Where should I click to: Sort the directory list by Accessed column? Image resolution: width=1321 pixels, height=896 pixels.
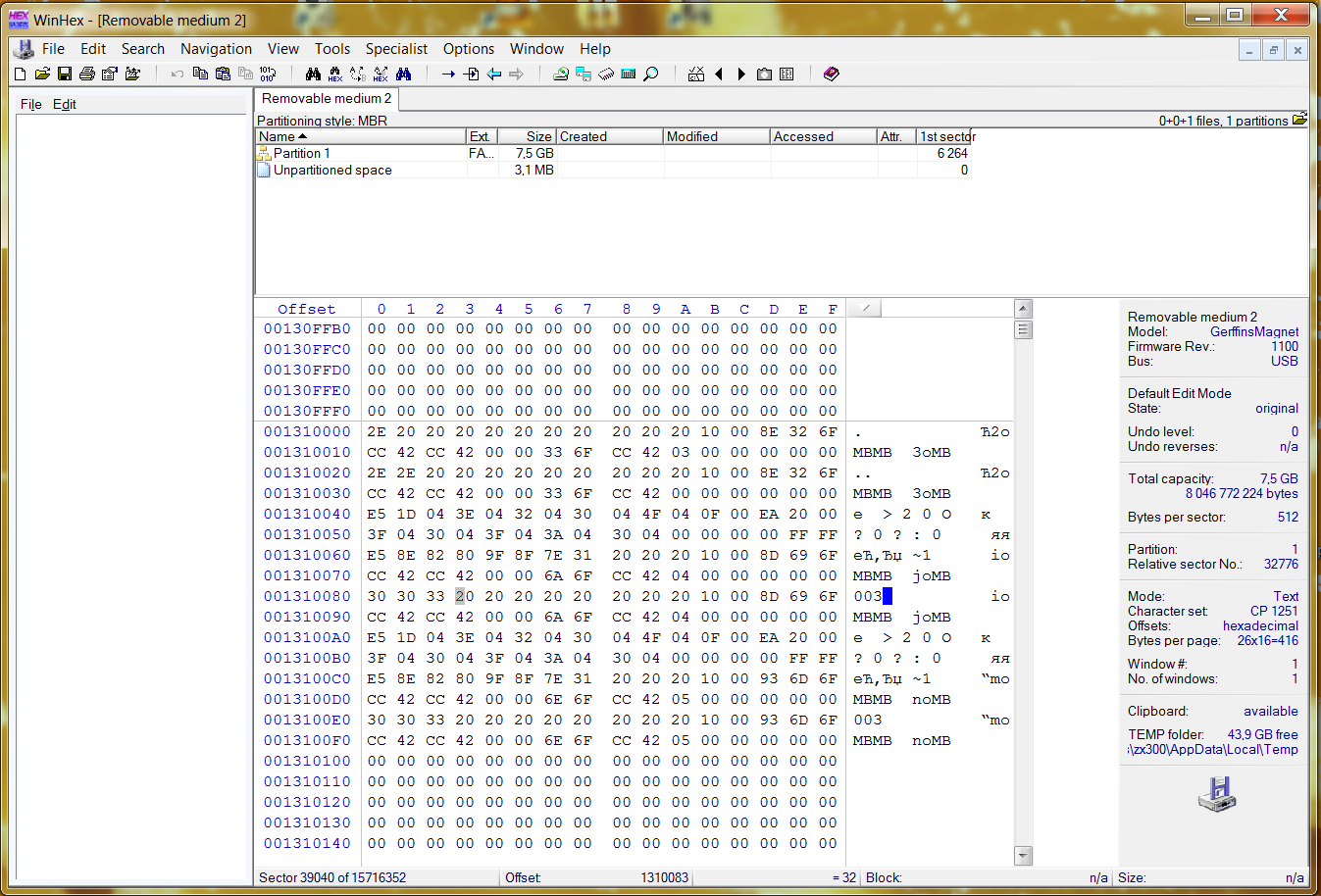(824, 136)
